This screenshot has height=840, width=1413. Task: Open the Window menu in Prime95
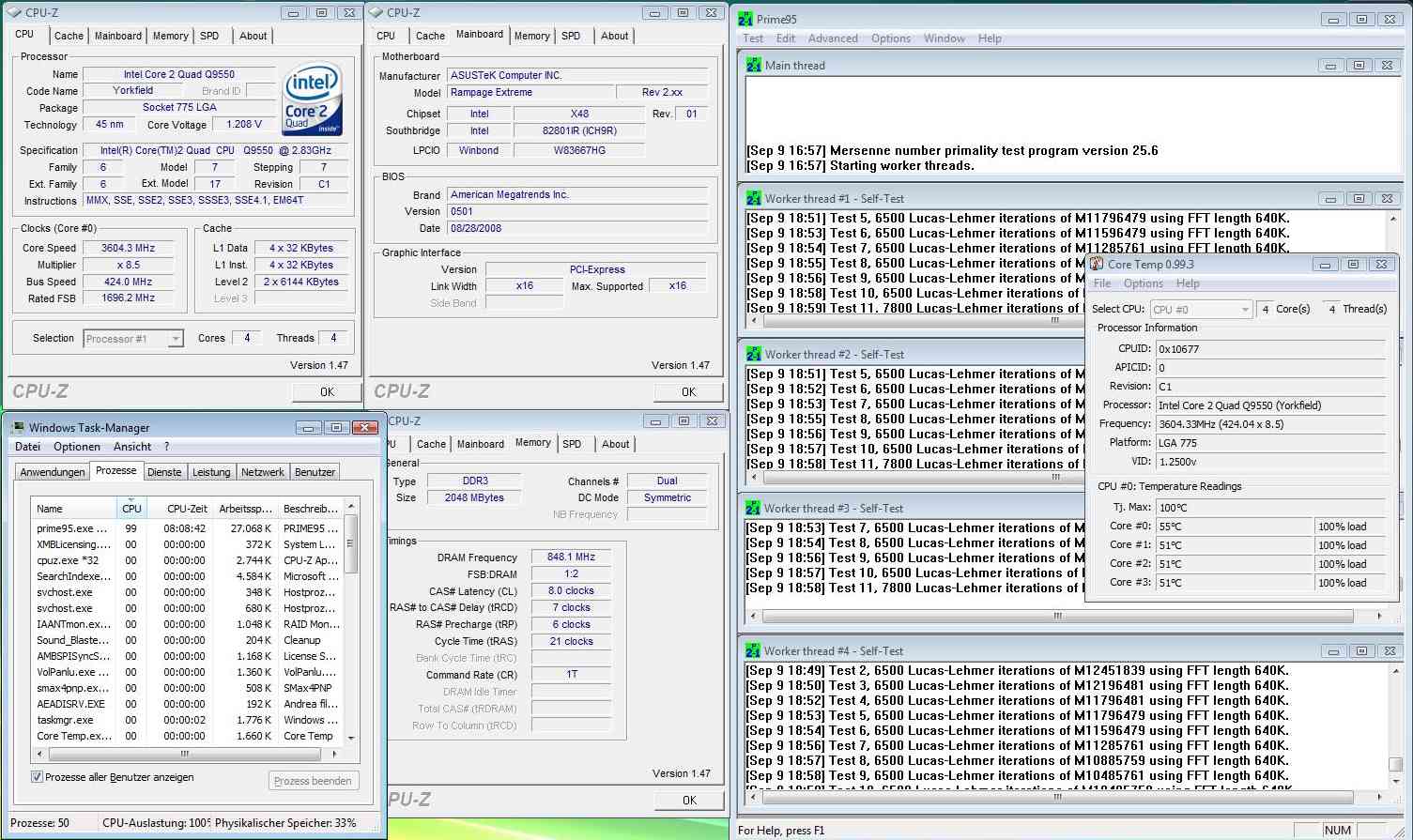pos(945,38)
